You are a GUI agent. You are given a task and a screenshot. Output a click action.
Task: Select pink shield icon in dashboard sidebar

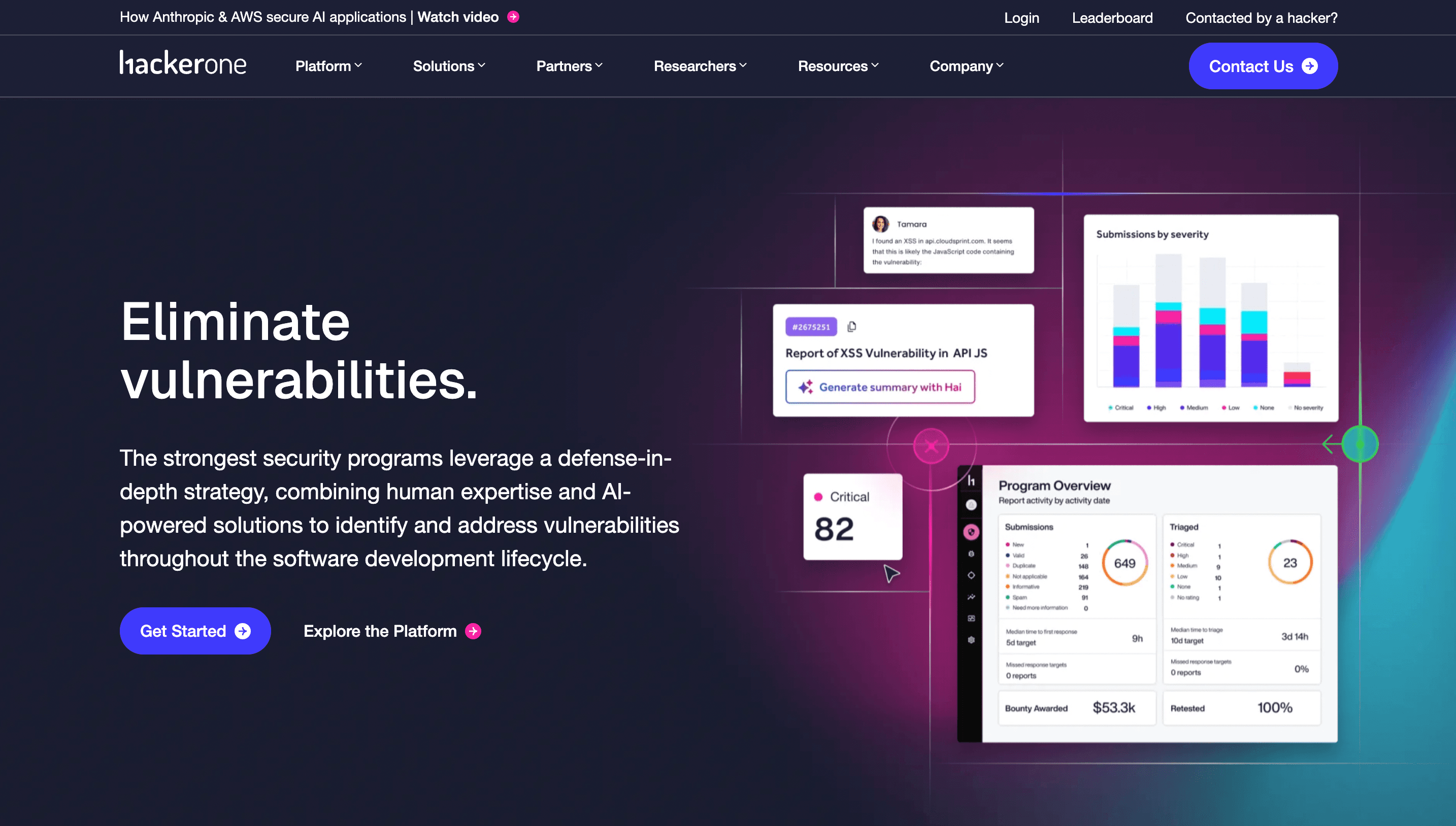tap(971, 532)
